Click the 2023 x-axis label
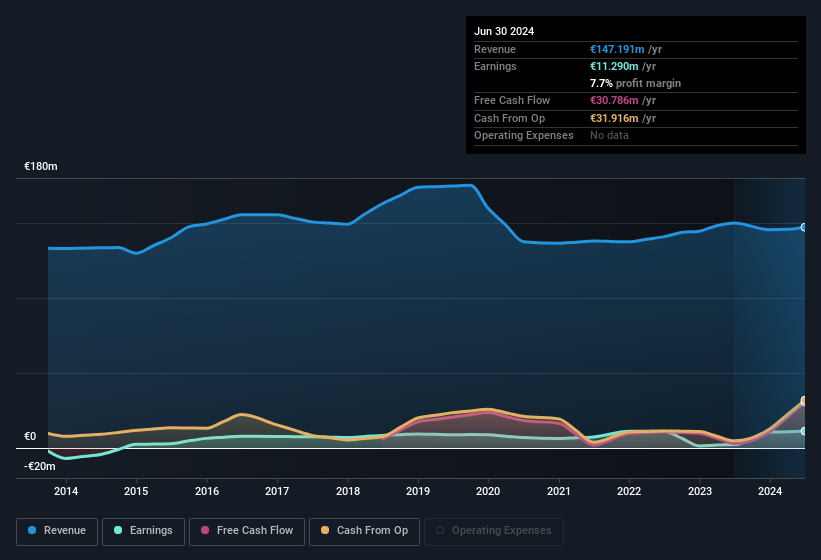 point(700,491)
